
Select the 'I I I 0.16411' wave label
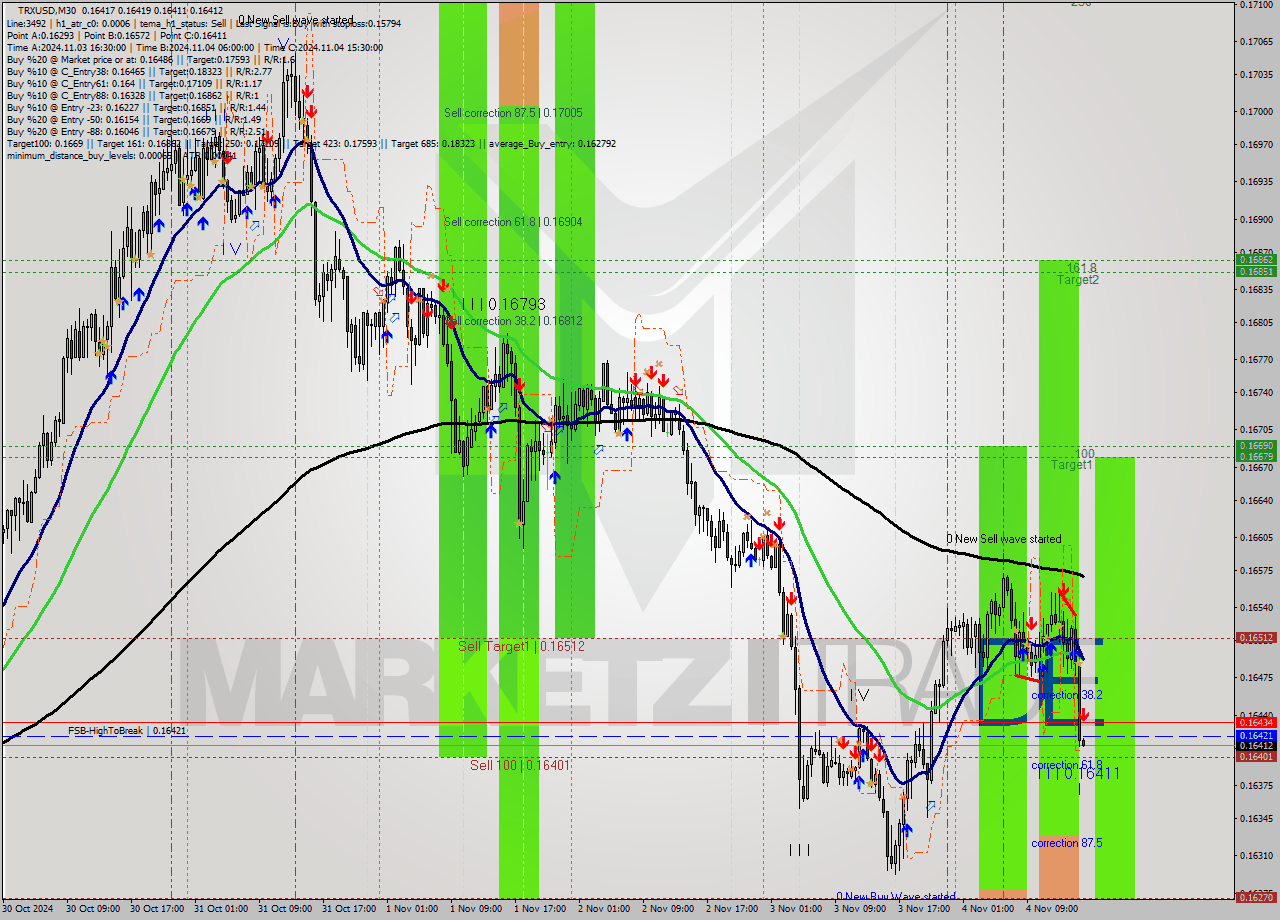[x=1077, y=774]
